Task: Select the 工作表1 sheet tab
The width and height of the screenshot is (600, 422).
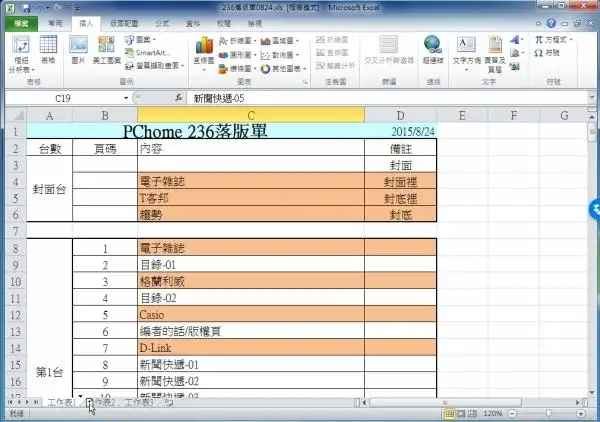Action: 61,402
